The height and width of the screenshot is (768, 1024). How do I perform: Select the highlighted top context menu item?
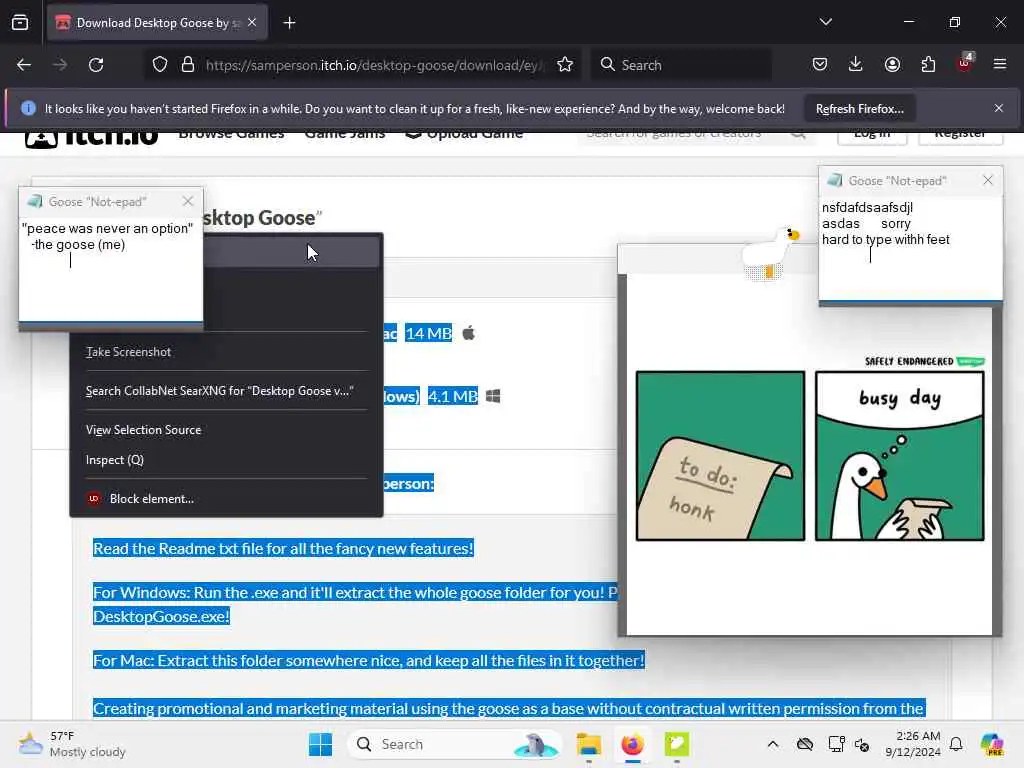(291, 252)
